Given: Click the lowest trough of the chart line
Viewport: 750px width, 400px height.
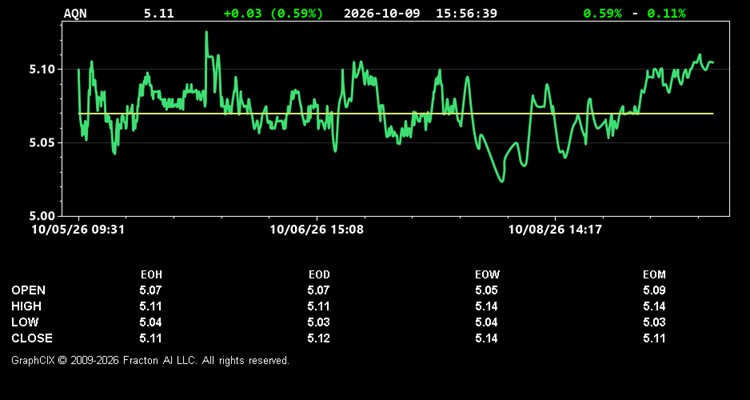Looking at the screenshot, I should (501, 181).
